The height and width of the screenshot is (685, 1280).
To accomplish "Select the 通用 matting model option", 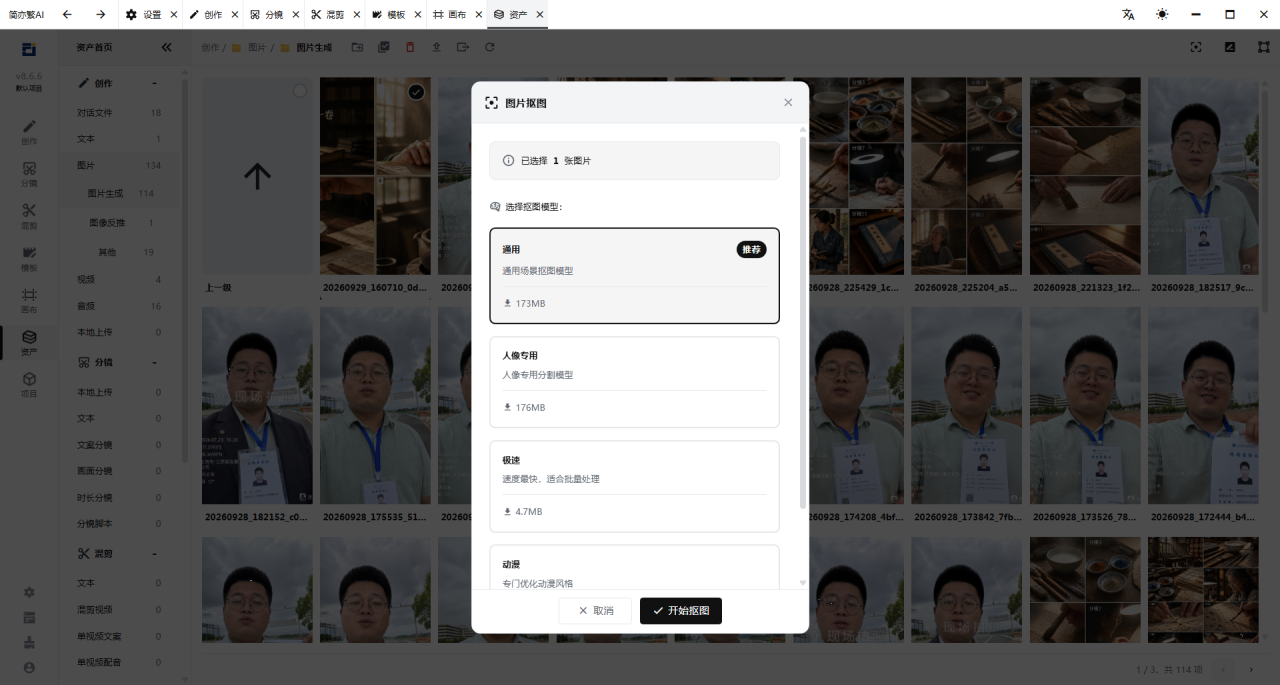I will coord(634,276).
